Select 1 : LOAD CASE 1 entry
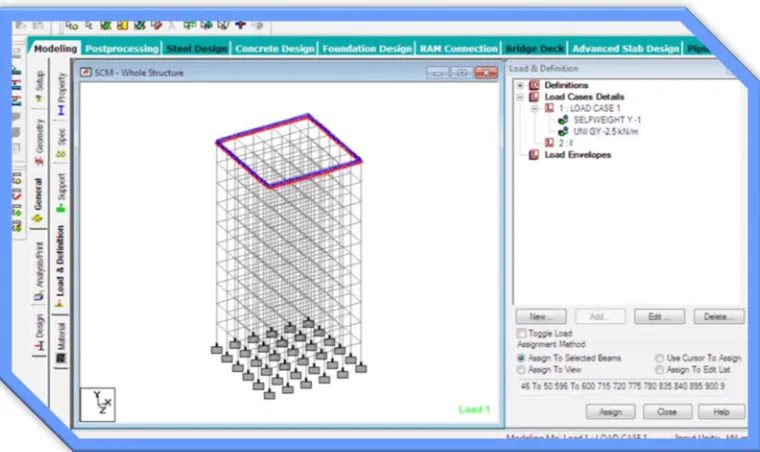The image size is (760, 452). pyautogui.click(x=589, y=109)
